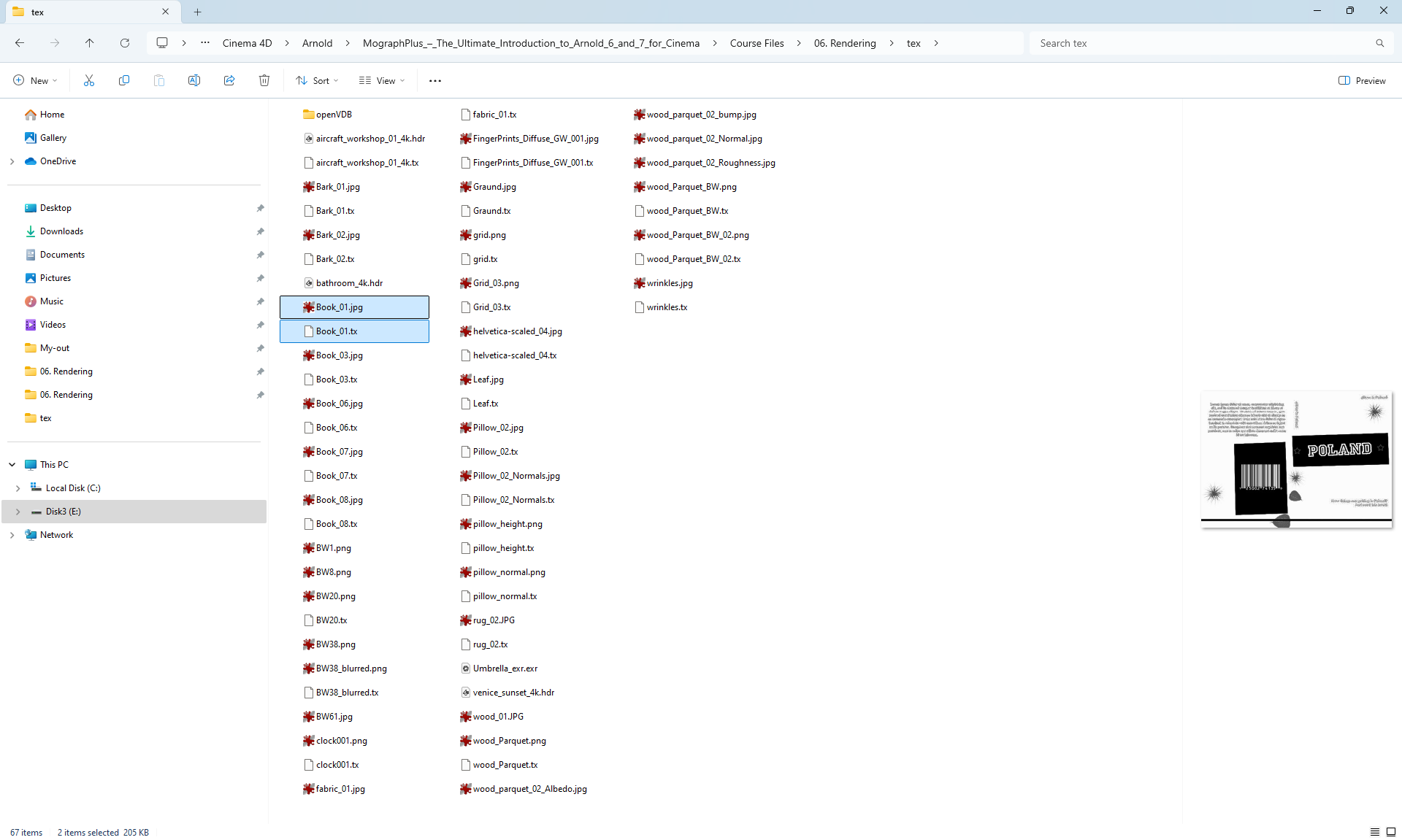
Task: Click the Course Files breadcrumb
Action: coord(756,43)
